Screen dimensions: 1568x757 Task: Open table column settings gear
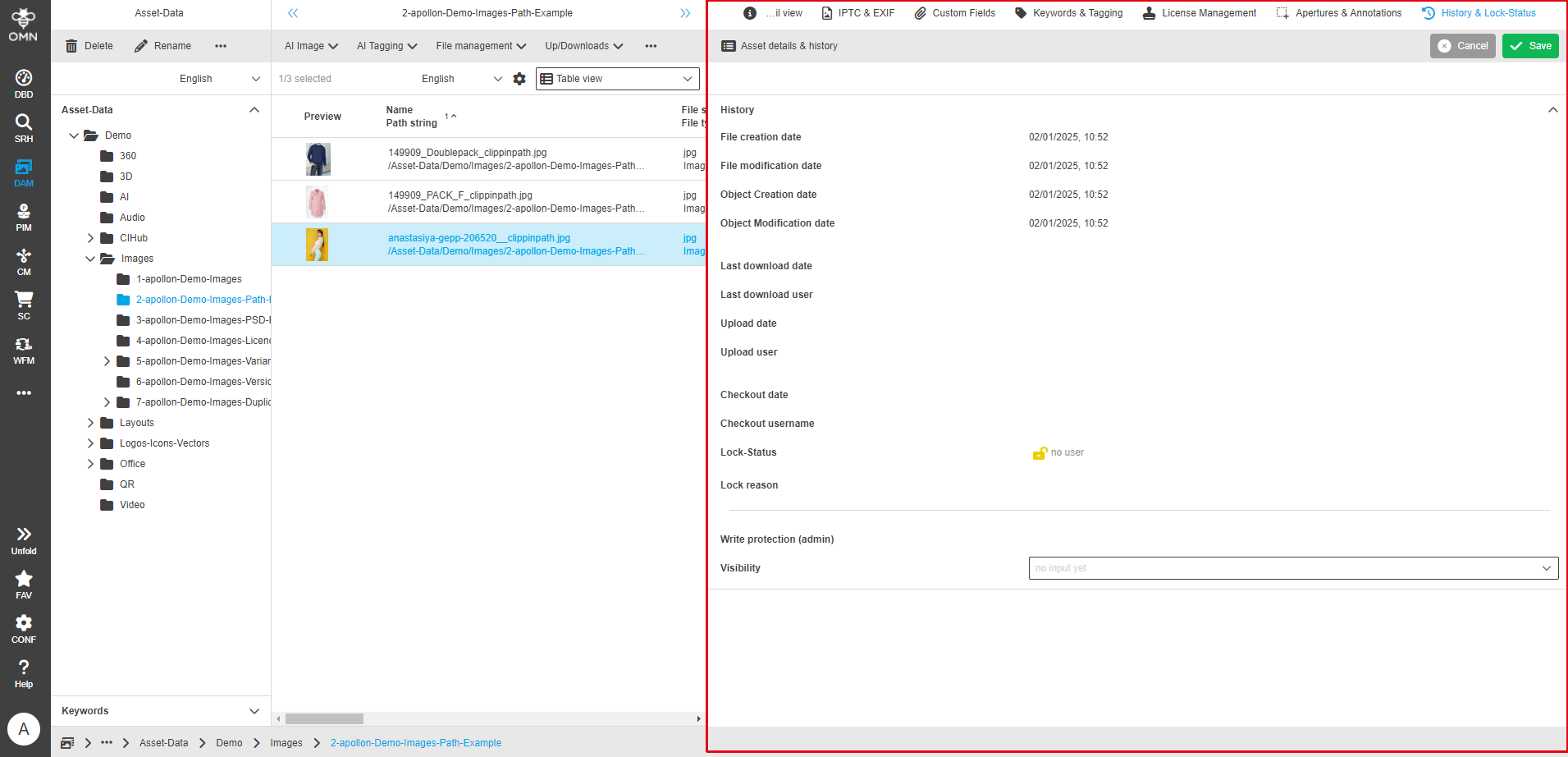tap(519, 79)
